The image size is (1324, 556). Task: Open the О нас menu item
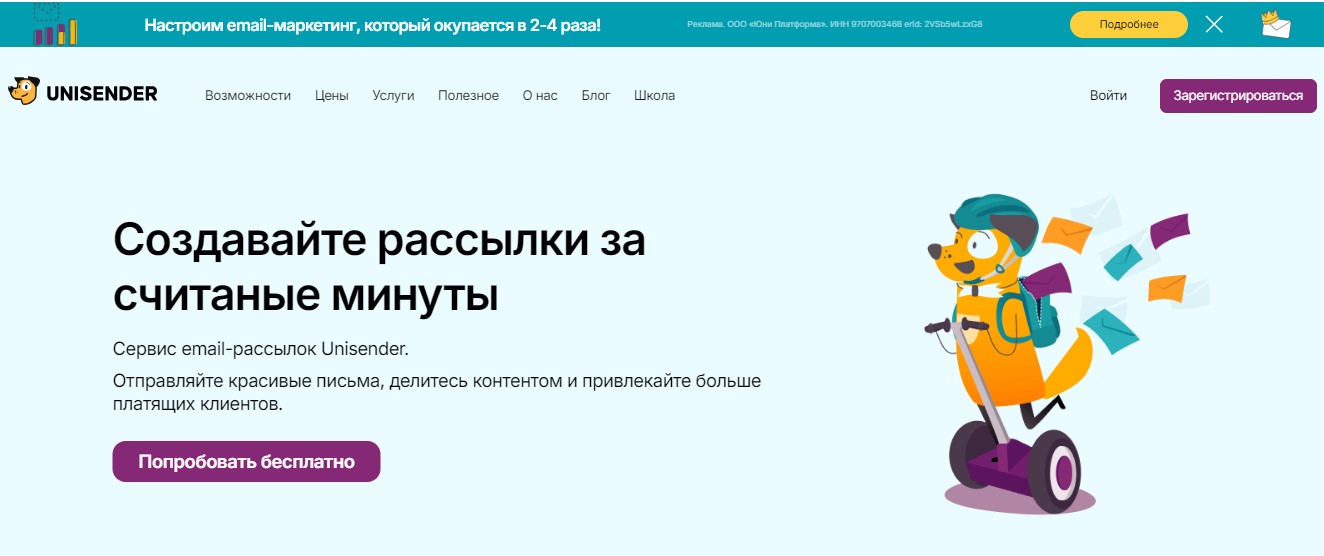pos(540,96)
